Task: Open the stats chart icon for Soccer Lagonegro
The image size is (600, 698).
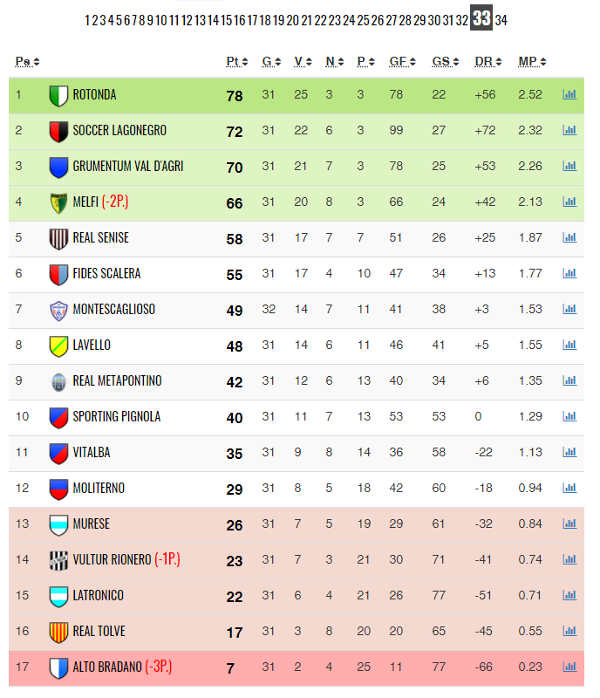Action: (x=569, y=130)
